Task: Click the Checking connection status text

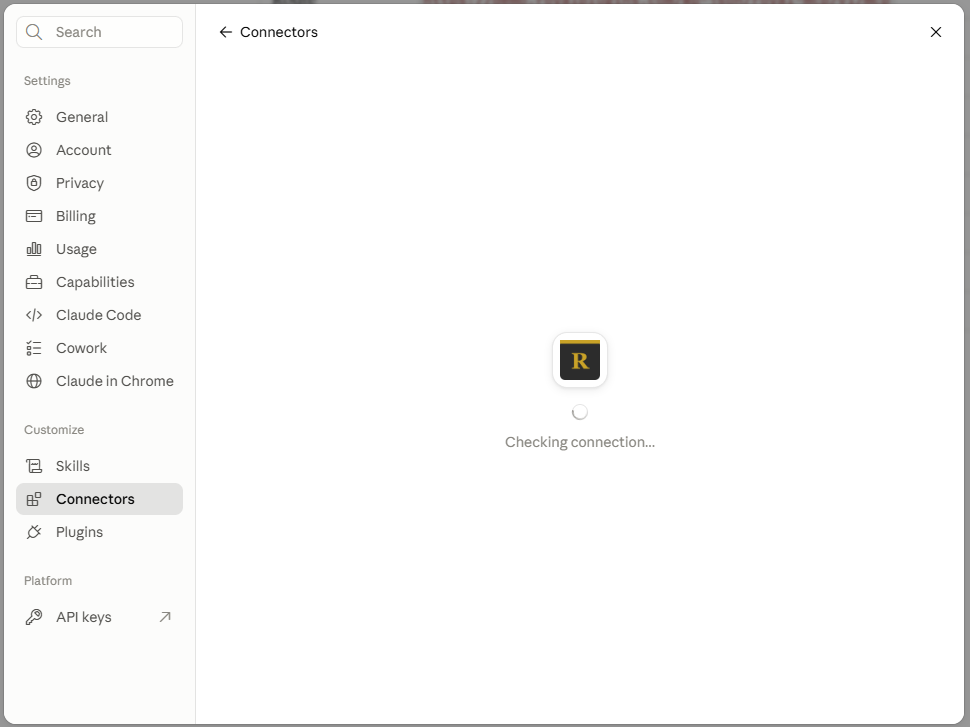Action: tap(580, 442)
